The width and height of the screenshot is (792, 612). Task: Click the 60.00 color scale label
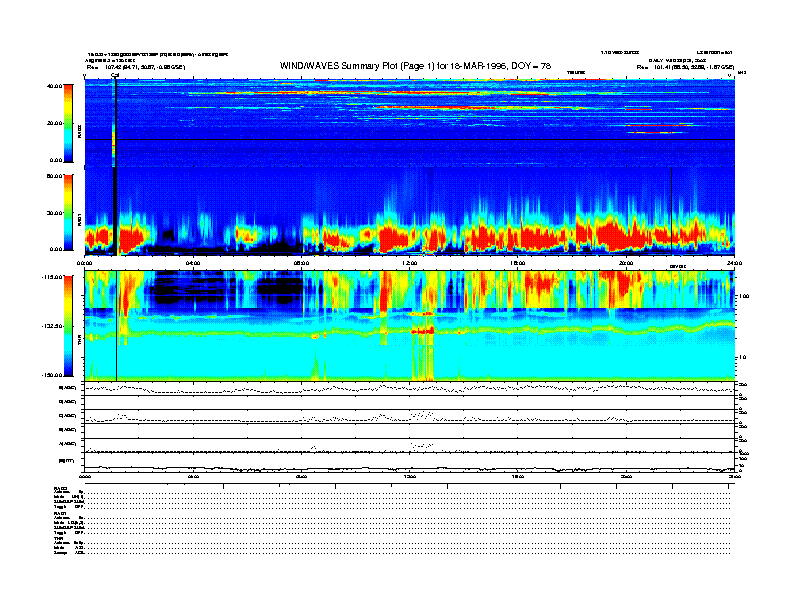54,176
